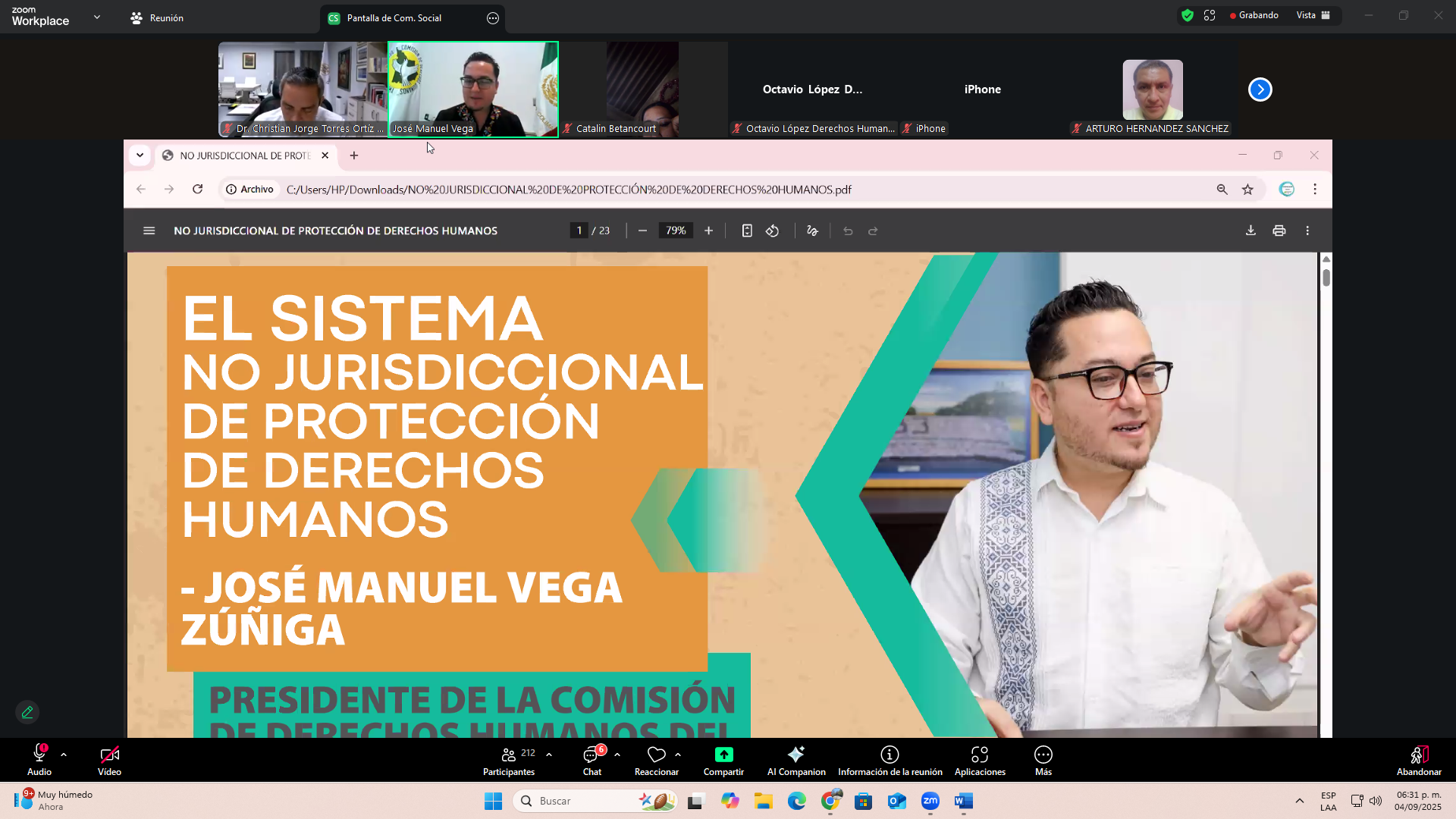Select the NO JURISDICCIONAL browser tab

tap(245, 155)
